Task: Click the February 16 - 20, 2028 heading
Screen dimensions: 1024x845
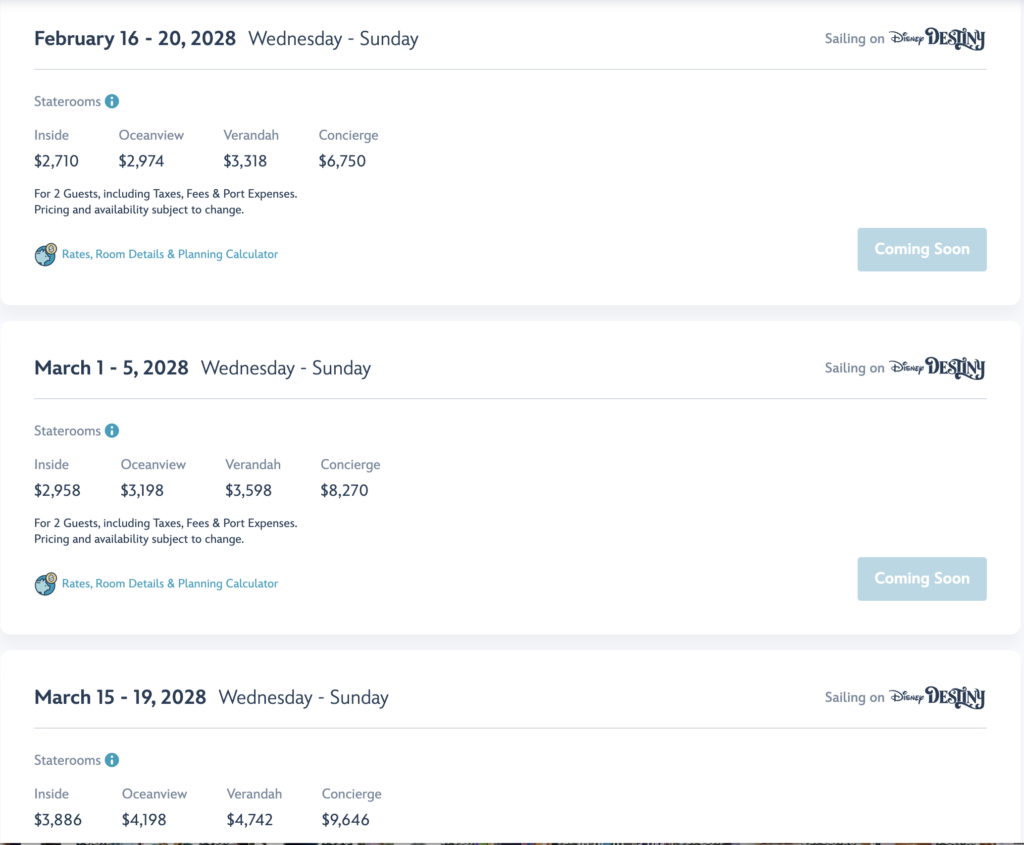Action: [135, 39]
